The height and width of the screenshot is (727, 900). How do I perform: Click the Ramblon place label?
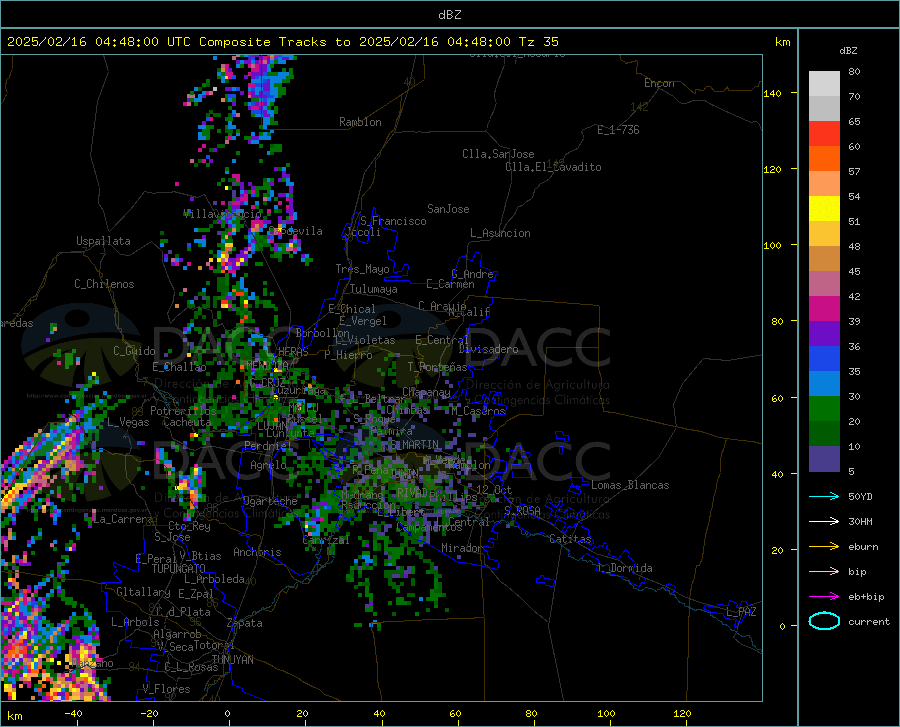coord(360,122)
